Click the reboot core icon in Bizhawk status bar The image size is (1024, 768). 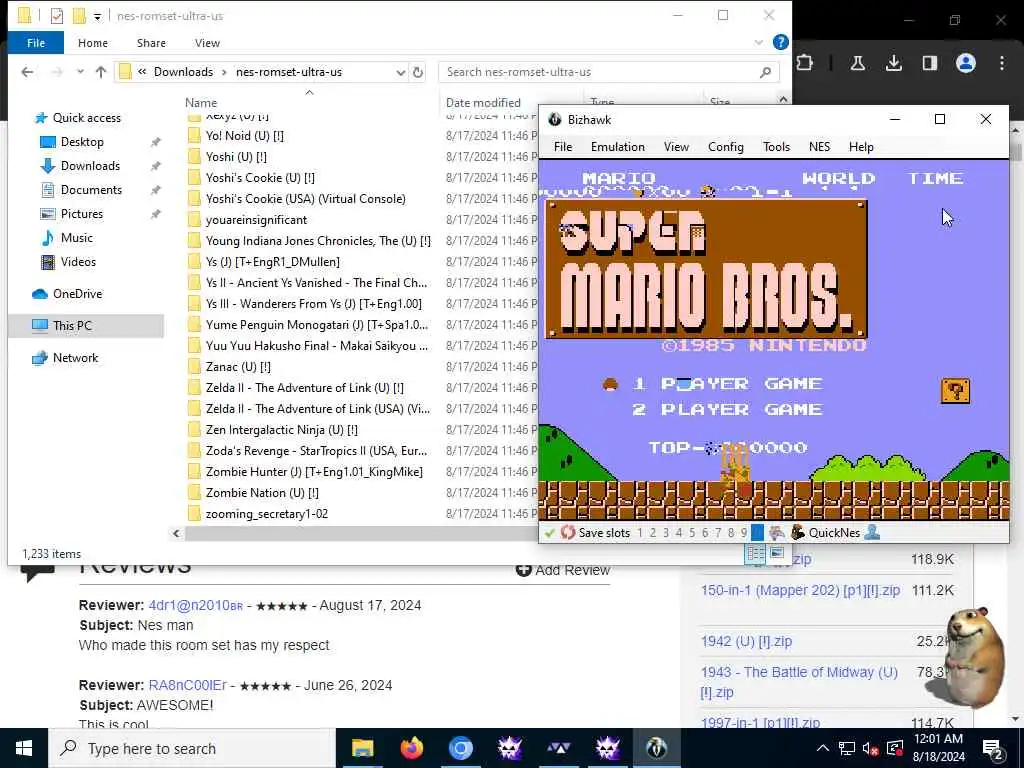click(x=568, y=533)
